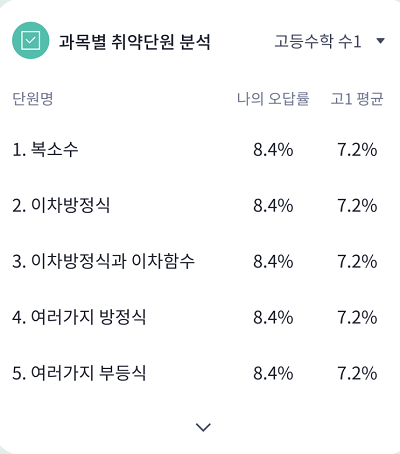
Task: Click 복소수 my error rate 8.4%
Action: [273, 150]
